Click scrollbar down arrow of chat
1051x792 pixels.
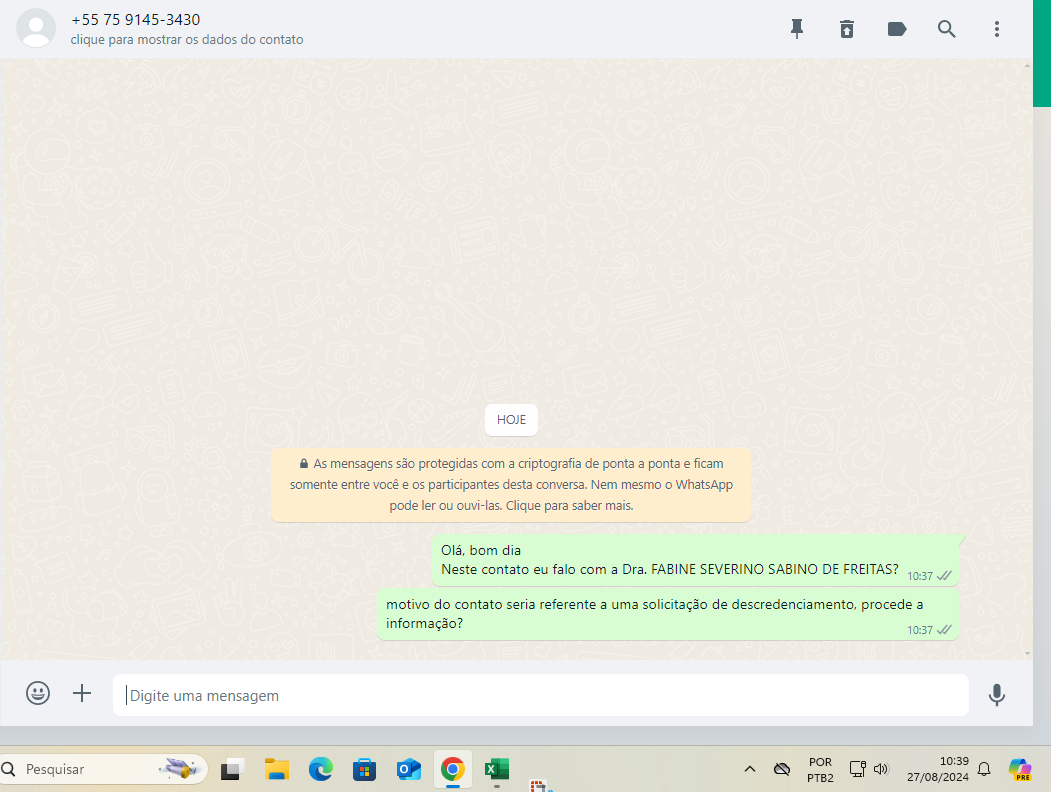pyautogui.click(x=1028, y=653)
